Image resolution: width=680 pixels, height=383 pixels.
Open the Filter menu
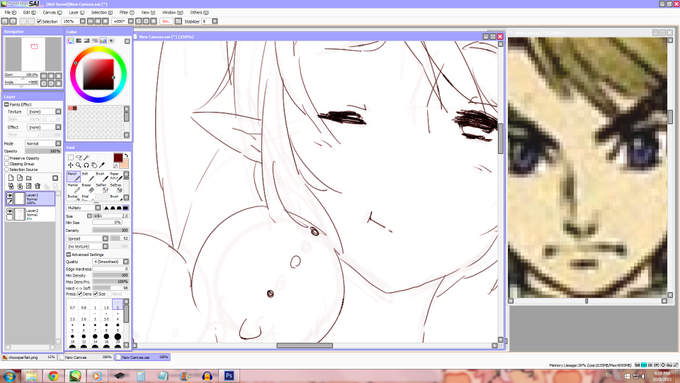pos(127,13)
